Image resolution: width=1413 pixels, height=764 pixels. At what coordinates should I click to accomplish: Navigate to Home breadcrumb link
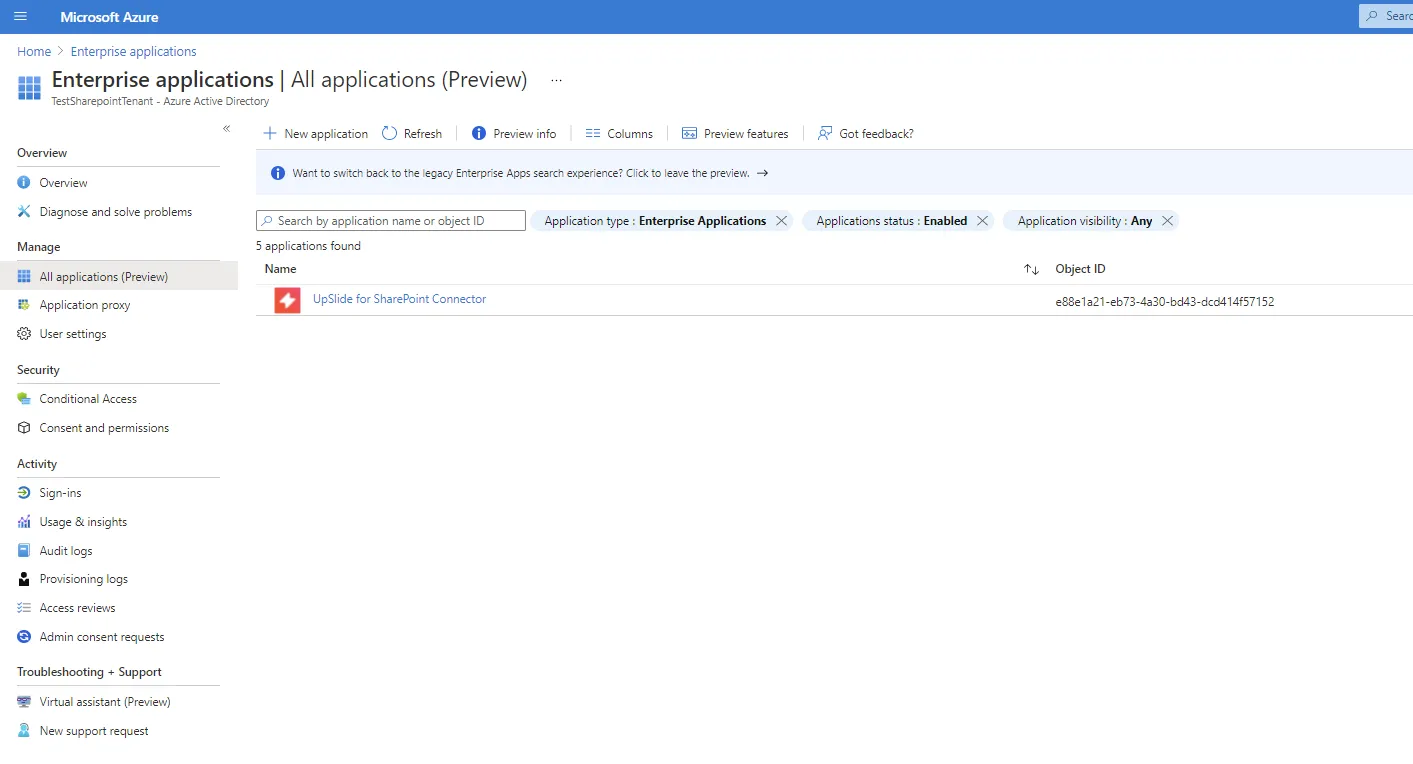tap(34, 51)
